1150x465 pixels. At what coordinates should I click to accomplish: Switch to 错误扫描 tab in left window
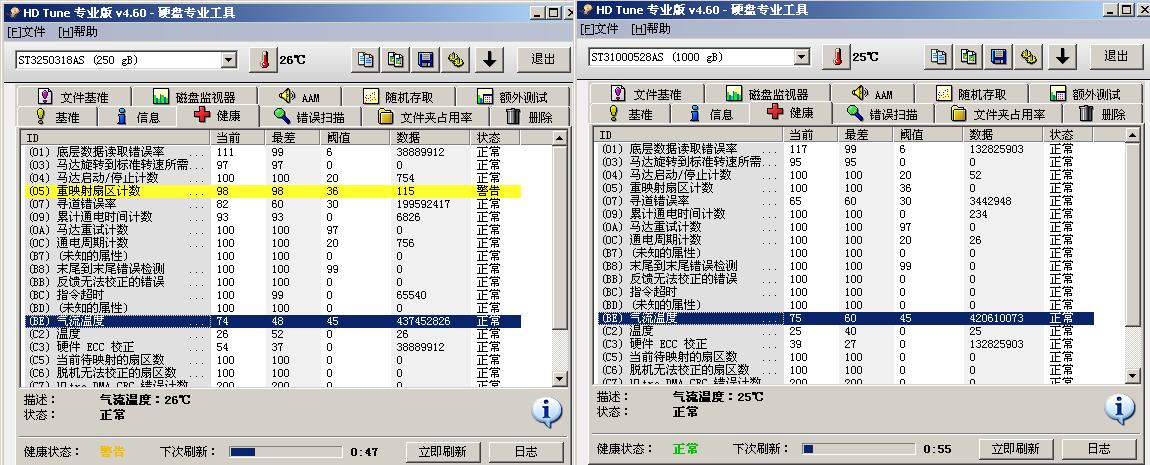click(x=310, y=117)
